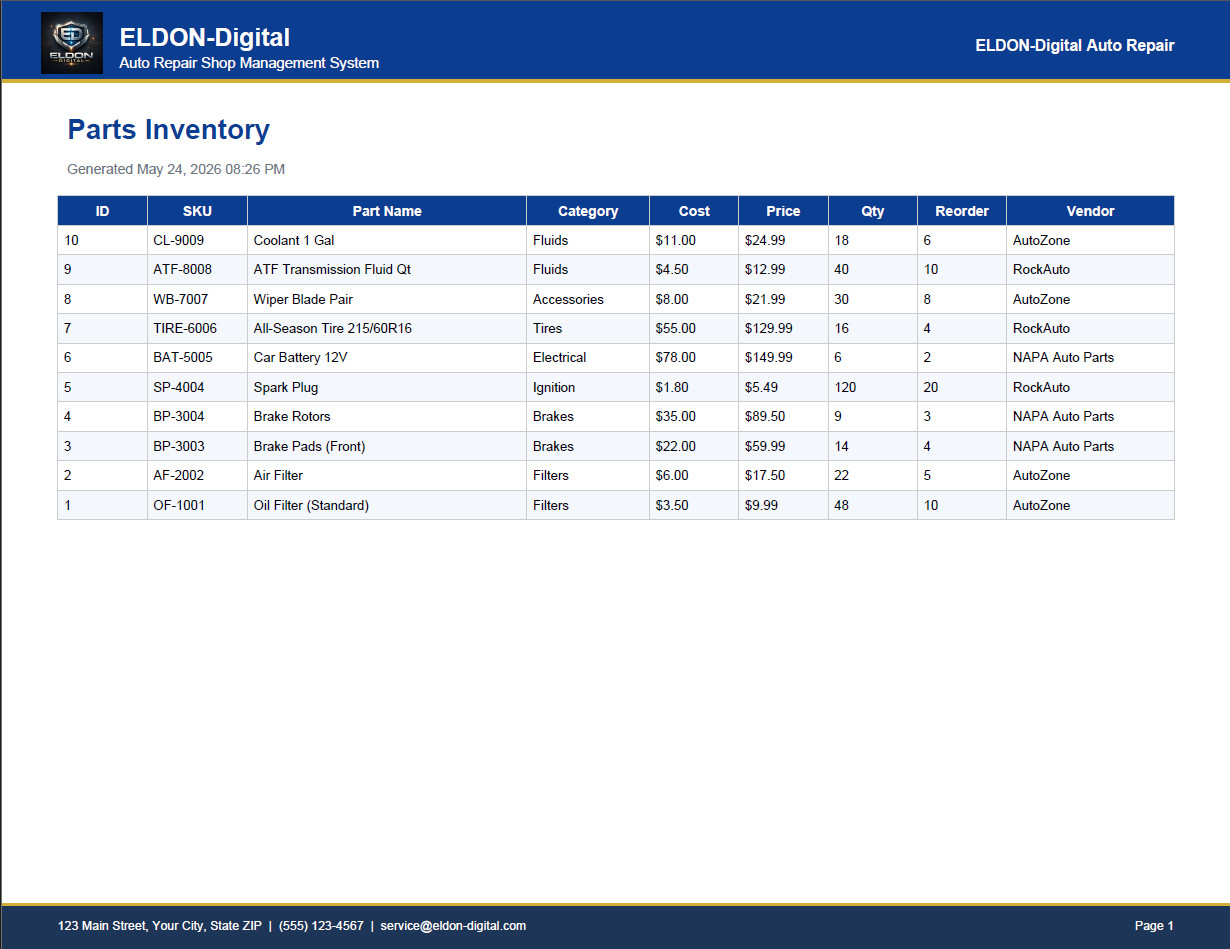The image size is (1230, 949).
Task: Click 'Oil Filter (Standard)' part name
Action: [311, 505]
